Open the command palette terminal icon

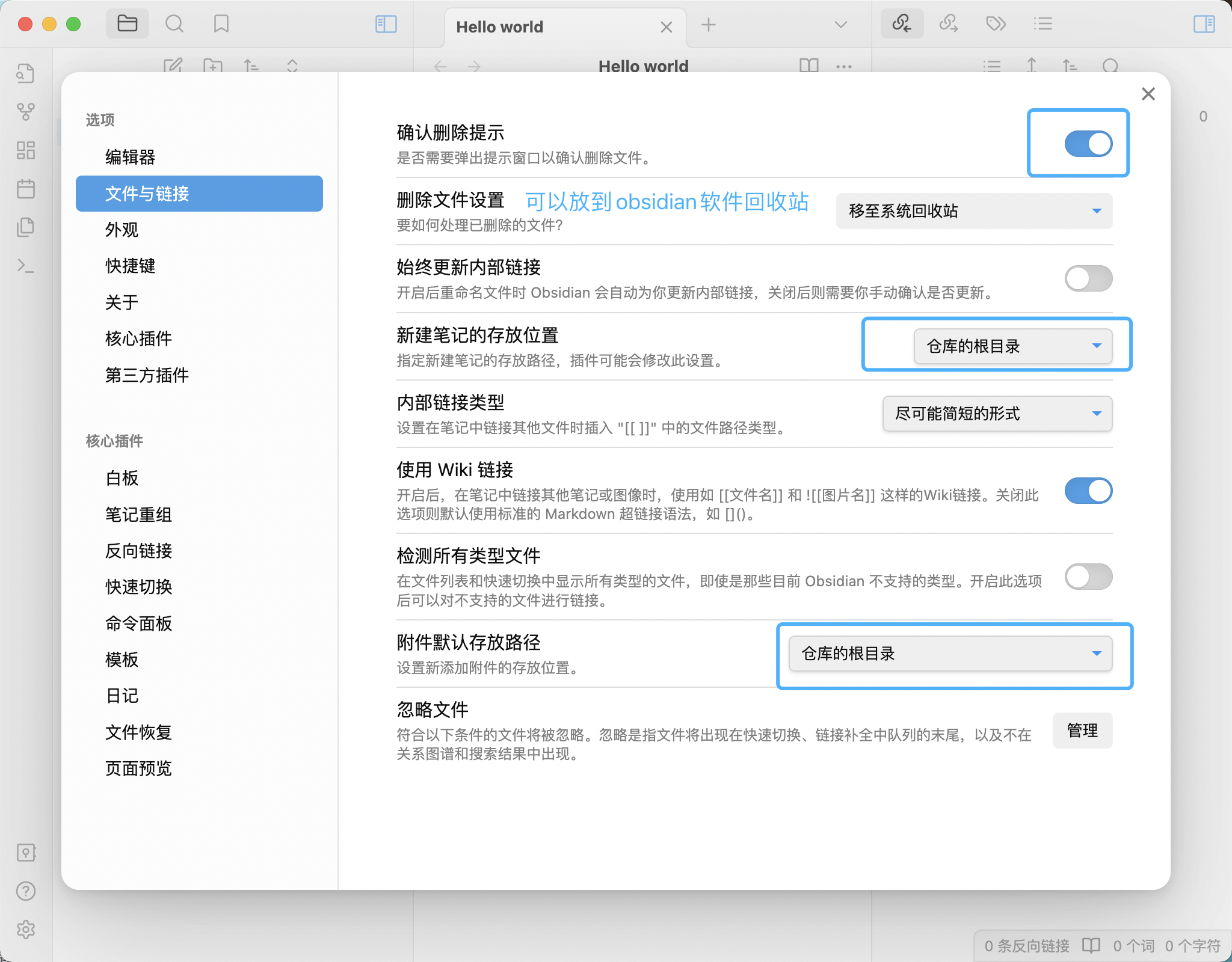coord(26,265)
